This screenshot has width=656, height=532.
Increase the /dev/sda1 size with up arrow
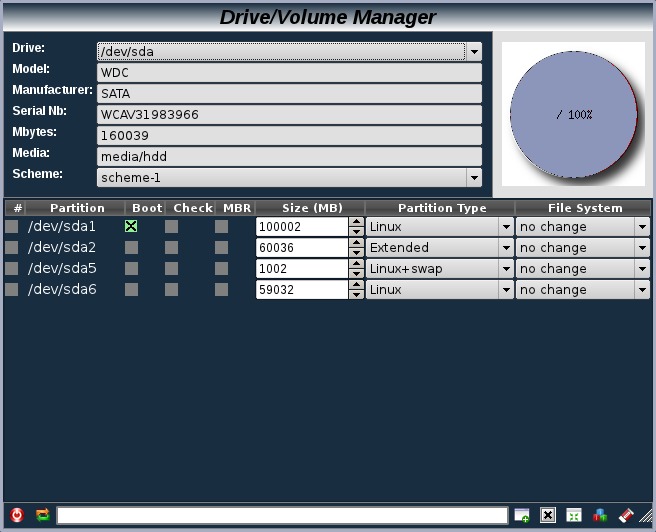[356, 222]
